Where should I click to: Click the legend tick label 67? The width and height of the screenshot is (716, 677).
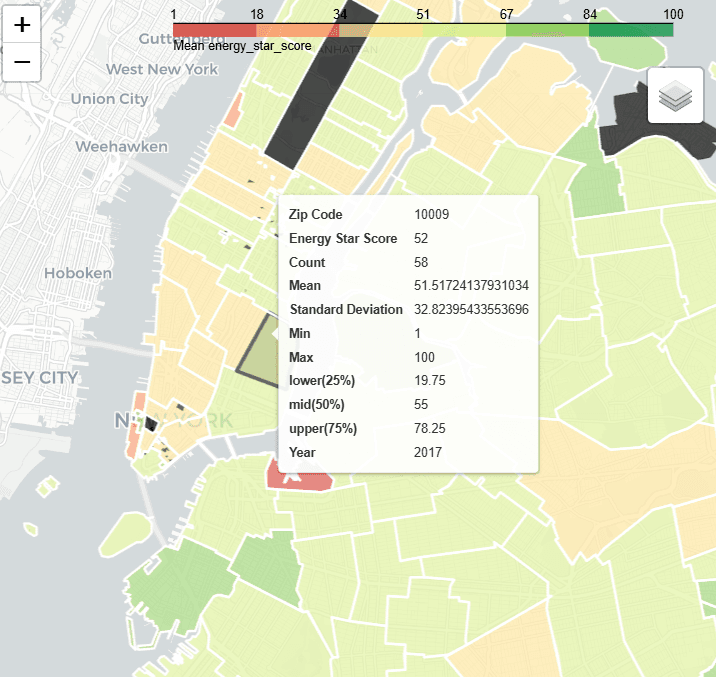[x=506, y=15]
